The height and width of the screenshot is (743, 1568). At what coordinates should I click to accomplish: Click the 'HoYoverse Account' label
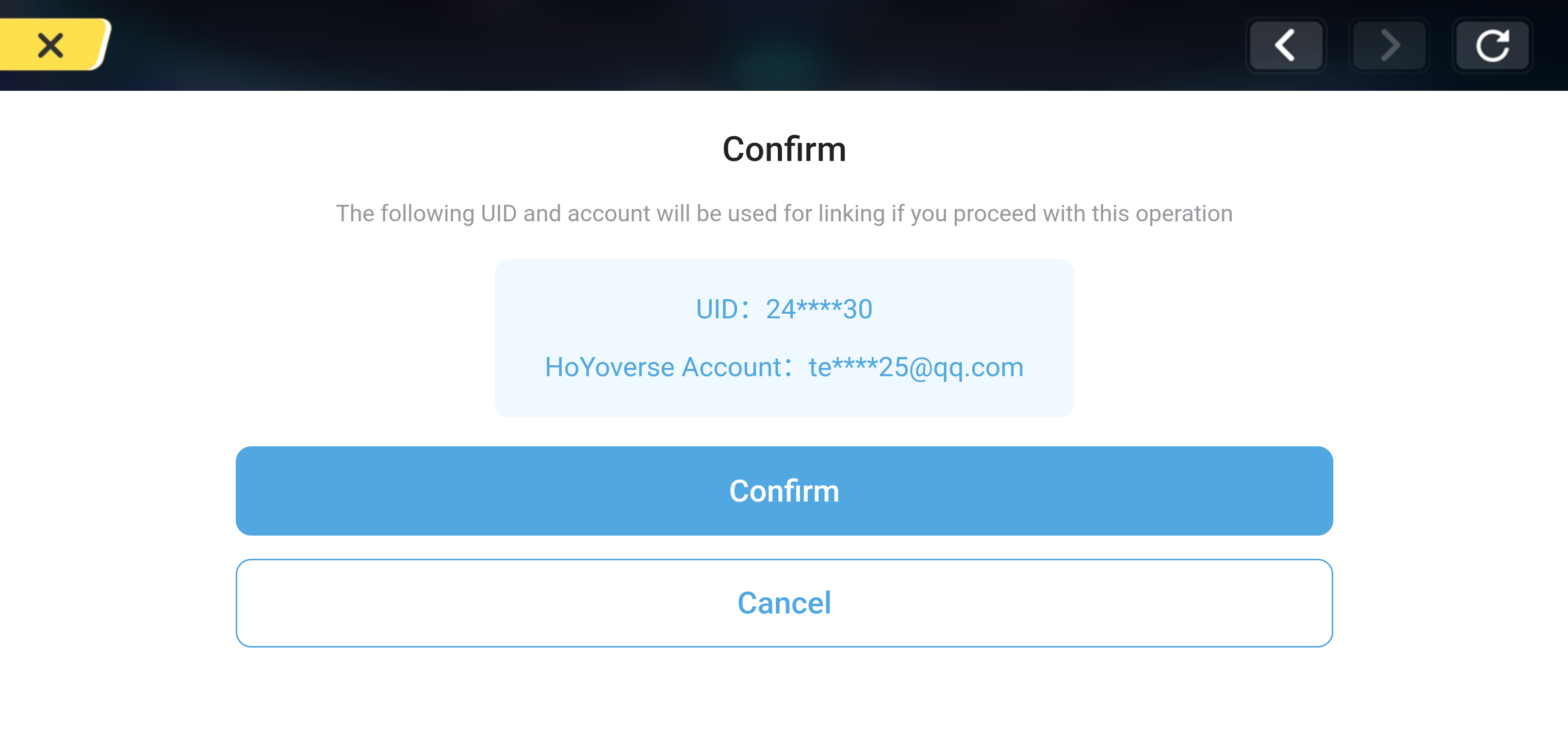click(x=663, y=367)
